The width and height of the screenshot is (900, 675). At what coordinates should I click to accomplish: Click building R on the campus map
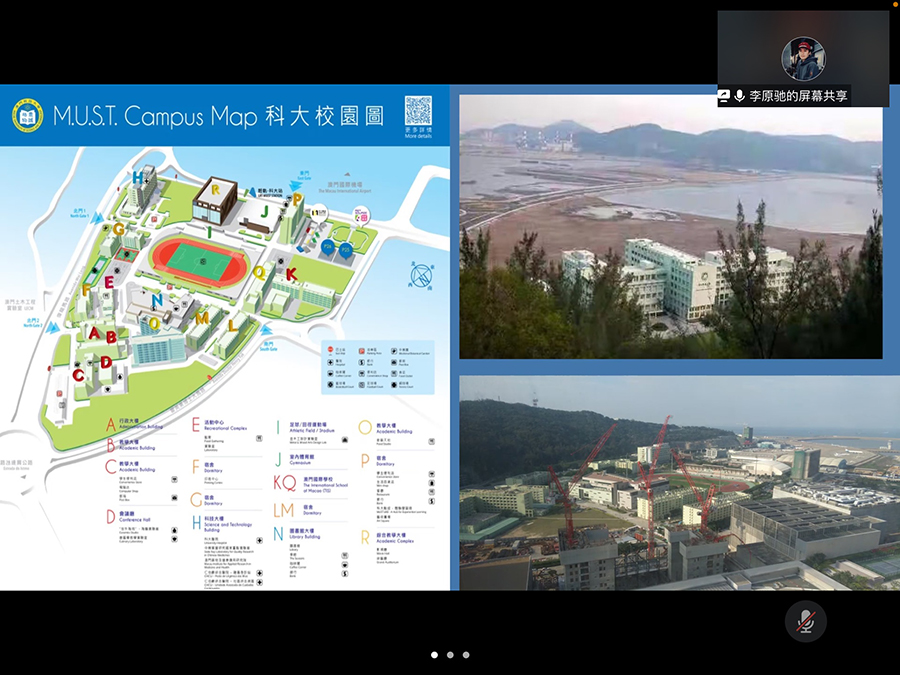point(215,199)
